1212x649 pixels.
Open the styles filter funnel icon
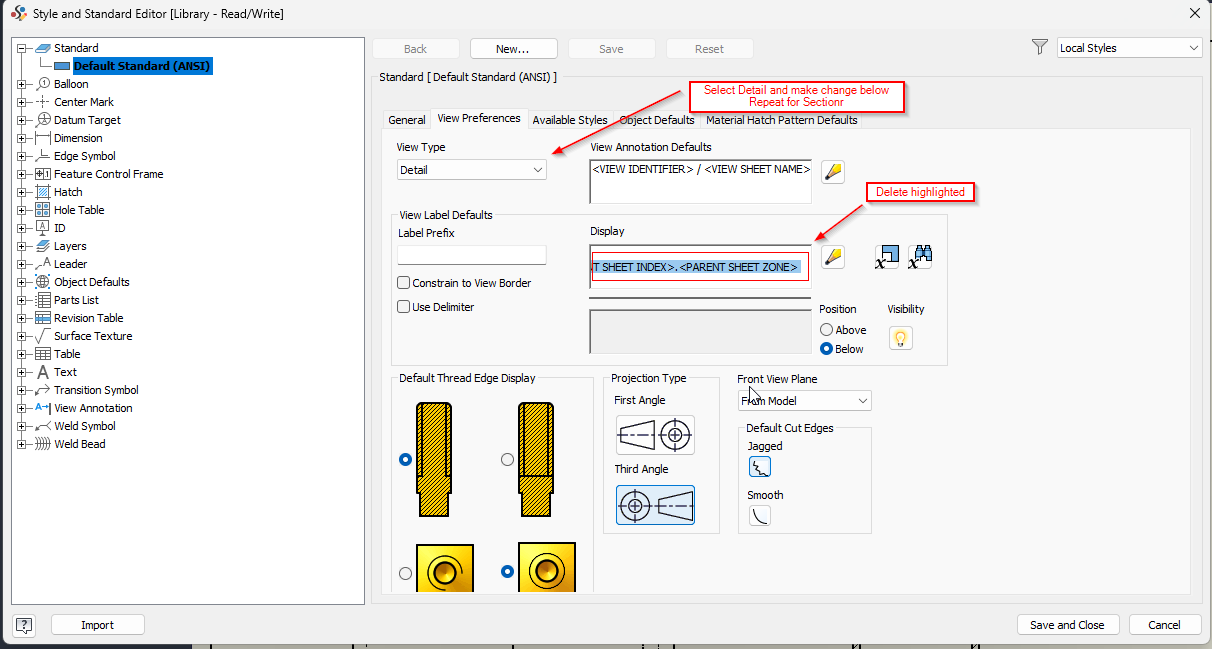tap(1040, 46)
